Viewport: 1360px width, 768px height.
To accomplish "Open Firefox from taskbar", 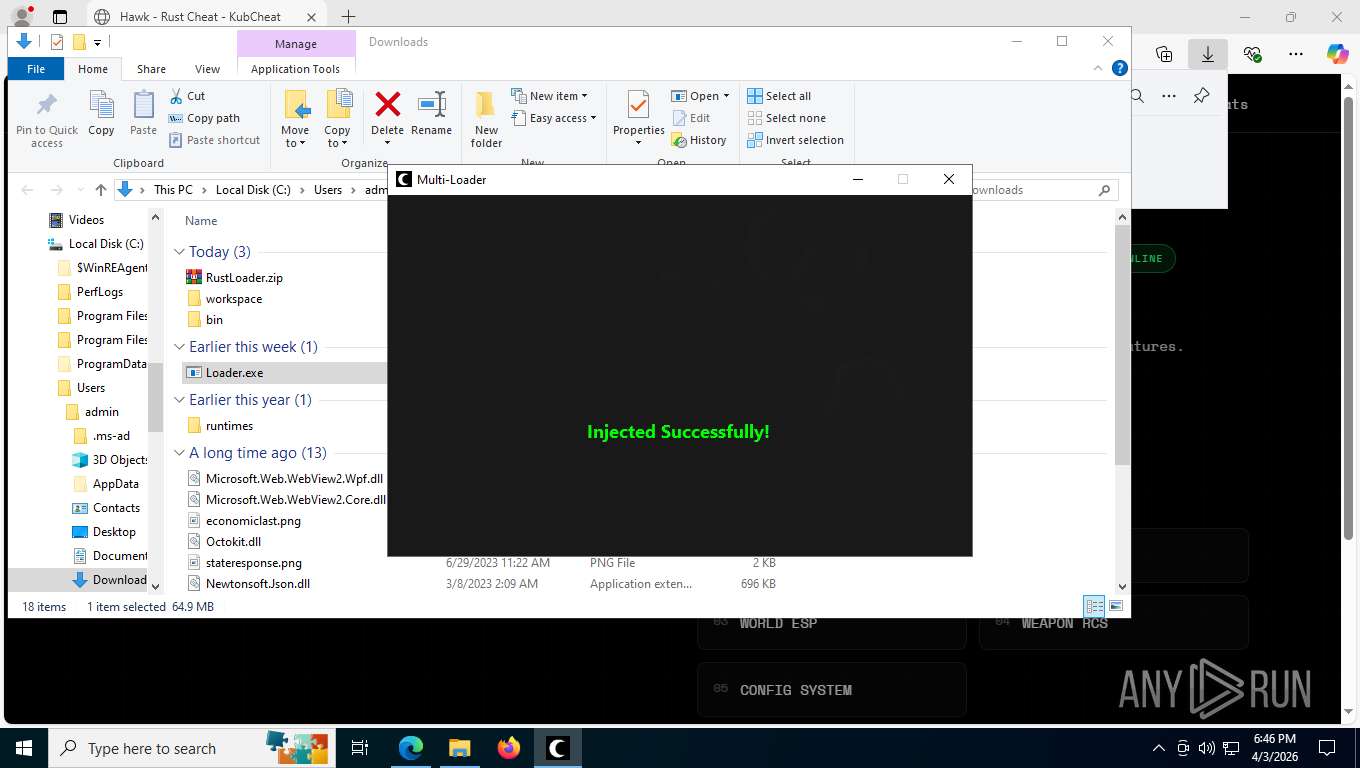I will tap(509, 748).
